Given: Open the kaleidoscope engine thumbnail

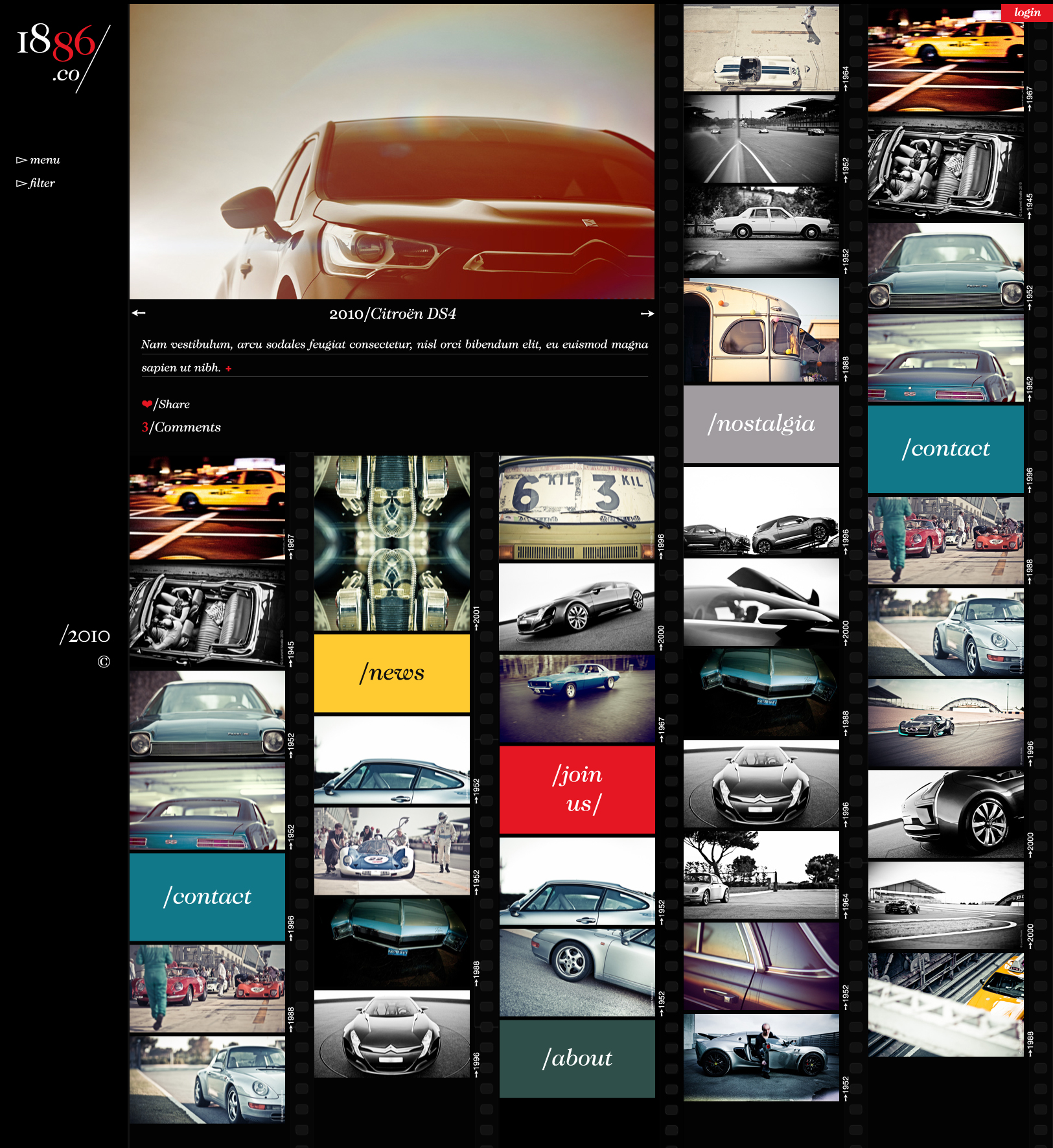Looking at the screenshot, I should click(x=391, y=543).
